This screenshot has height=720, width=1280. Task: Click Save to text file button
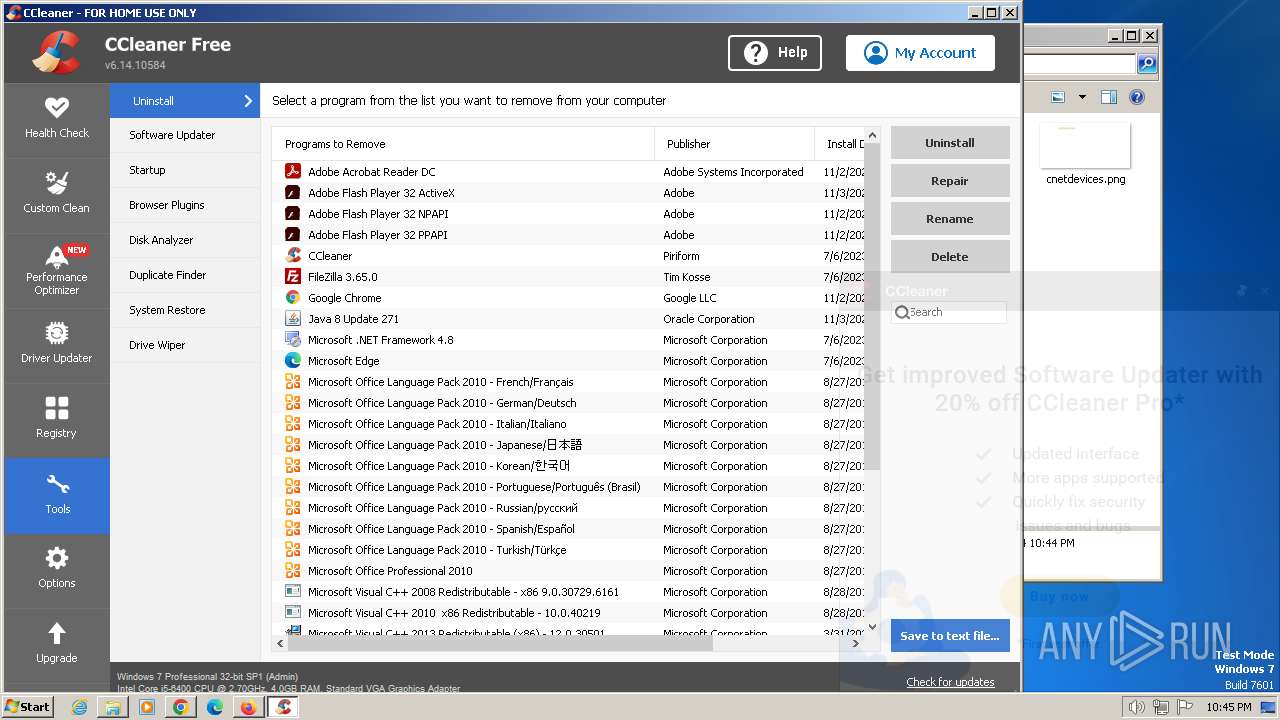click(x=950, y=636)
